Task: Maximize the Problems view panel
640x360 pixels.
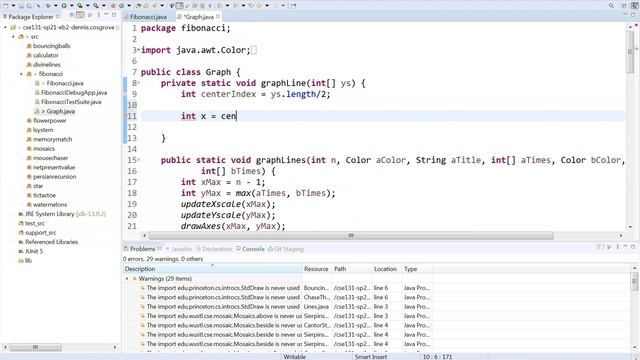Action: coord(633,247)
